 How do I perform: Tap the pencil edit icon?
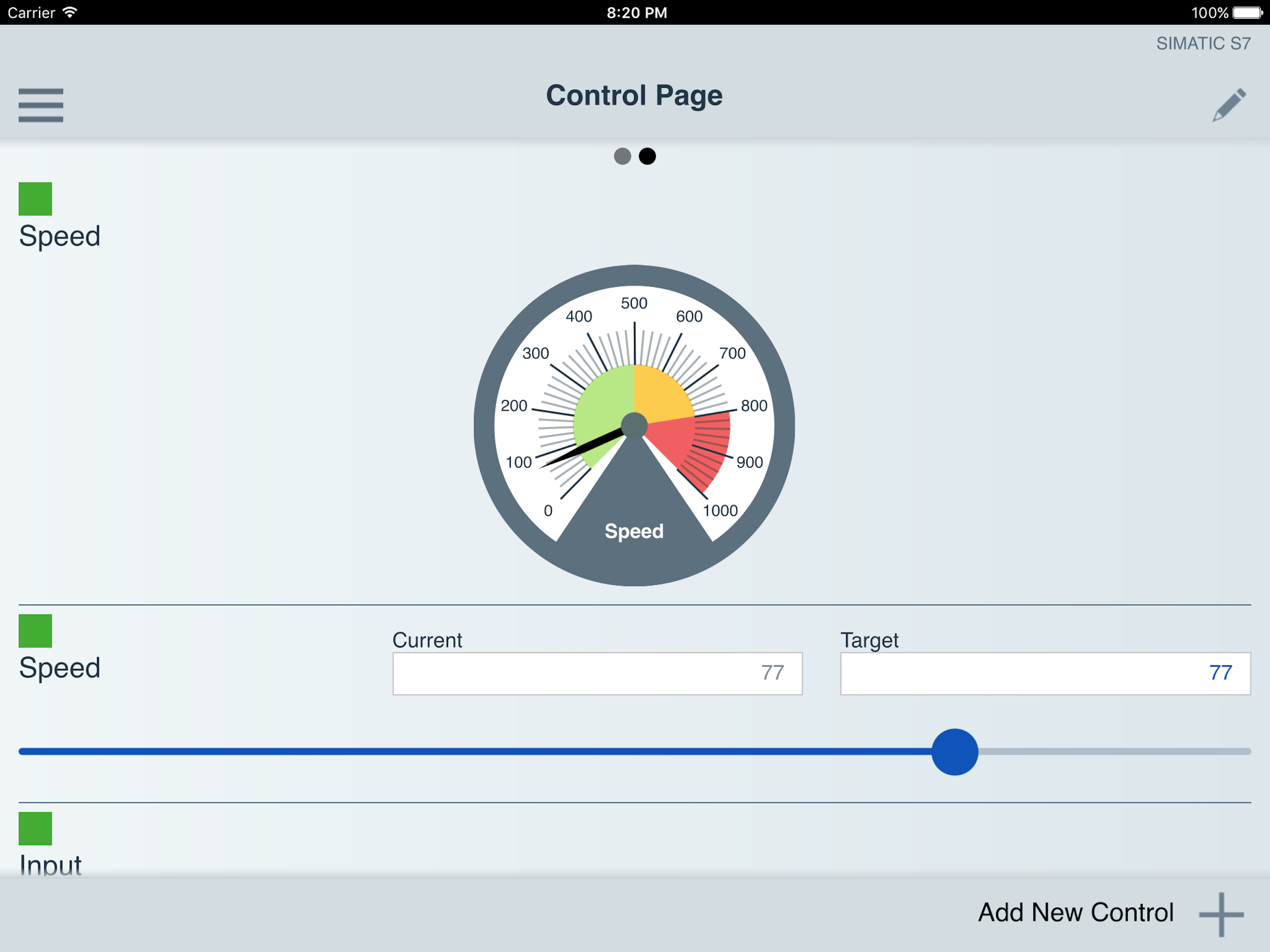(1229, 105)
